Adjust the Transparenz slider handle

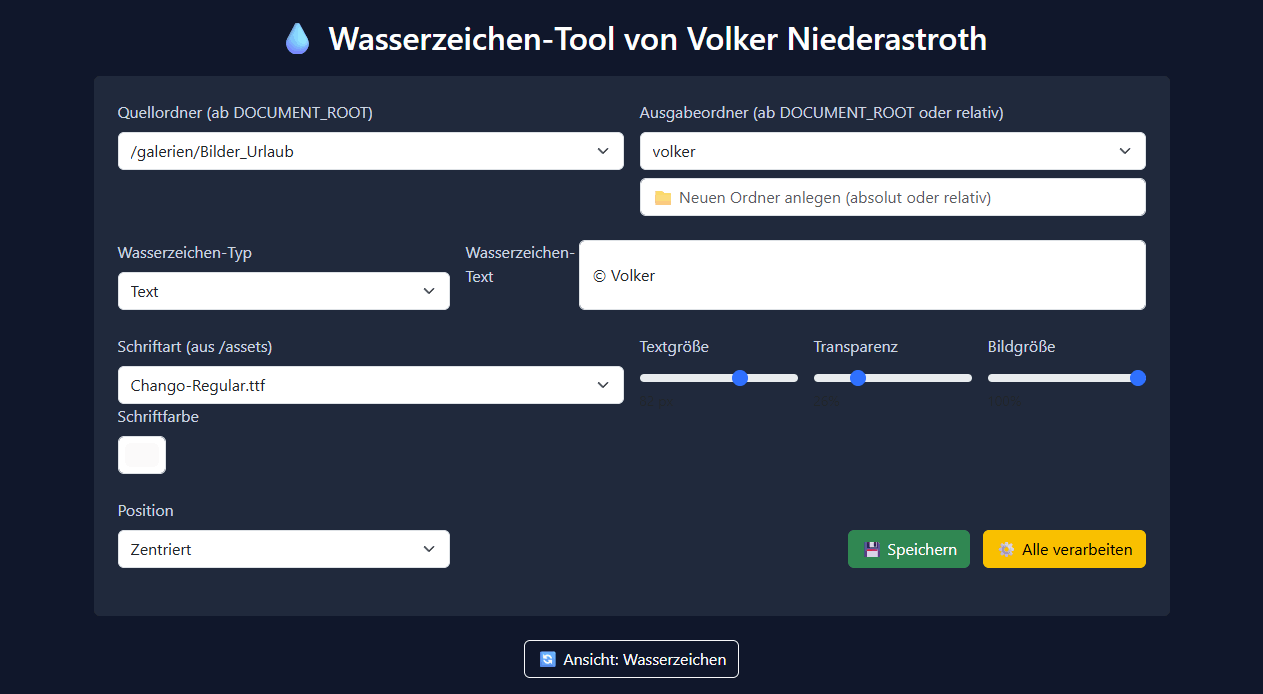click(x=858, y=378)
